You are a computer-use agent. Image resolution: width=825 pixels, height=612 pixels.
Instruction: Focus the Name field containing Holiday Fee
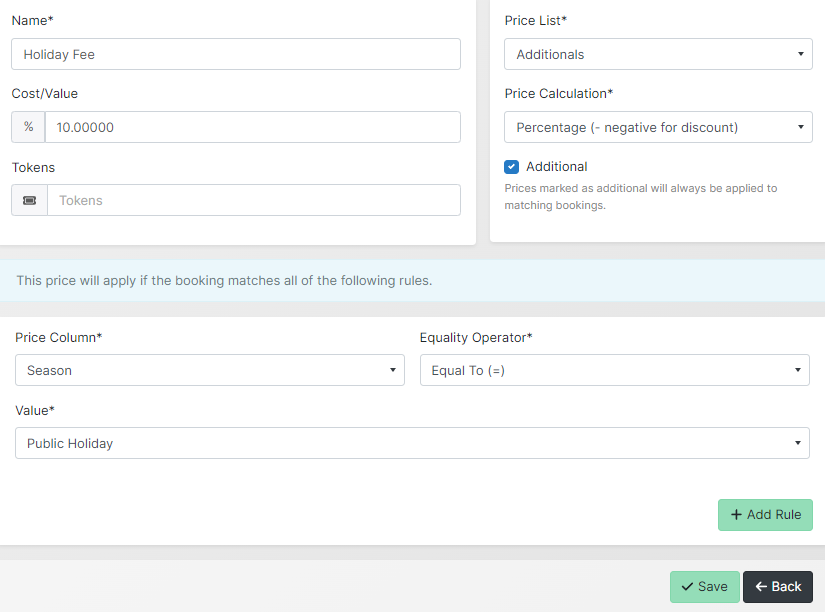(x=236, y=54)
